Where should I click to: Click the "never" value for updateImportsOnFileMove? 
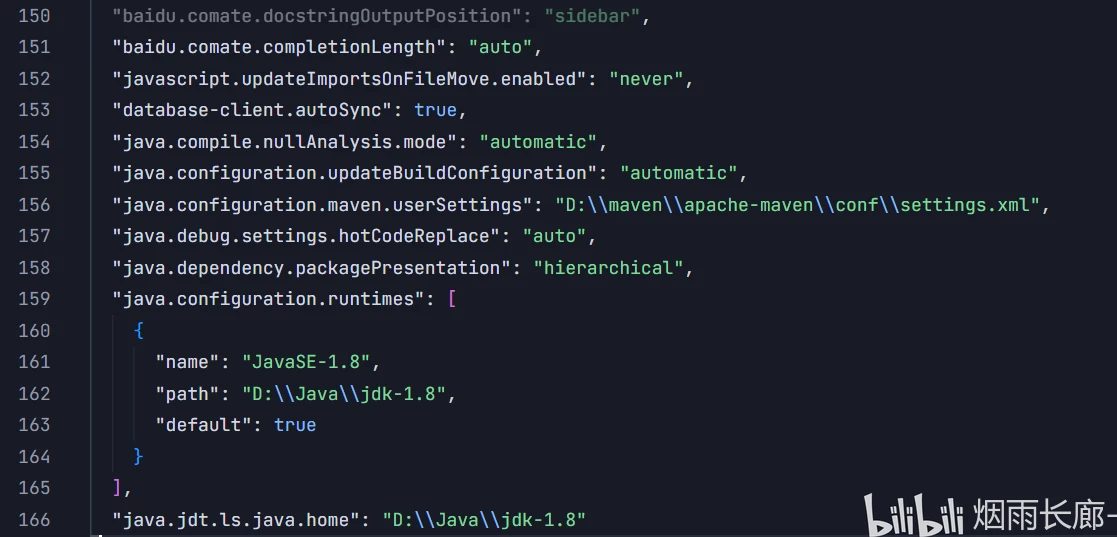pyautogui.click(x=647, y=79)
